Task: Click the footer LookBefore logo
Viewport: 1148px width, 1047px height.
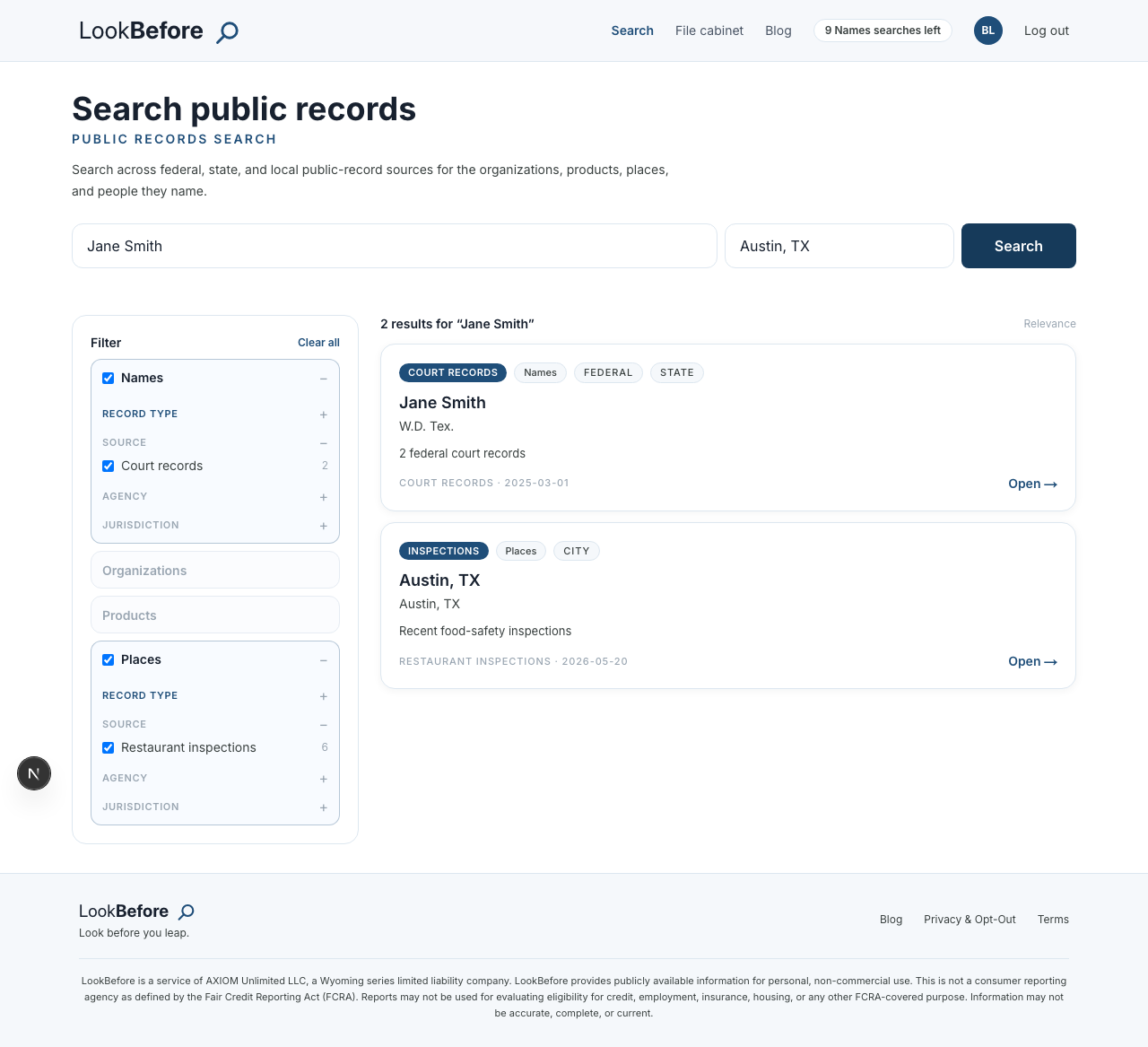Action: tap(136, 912)
